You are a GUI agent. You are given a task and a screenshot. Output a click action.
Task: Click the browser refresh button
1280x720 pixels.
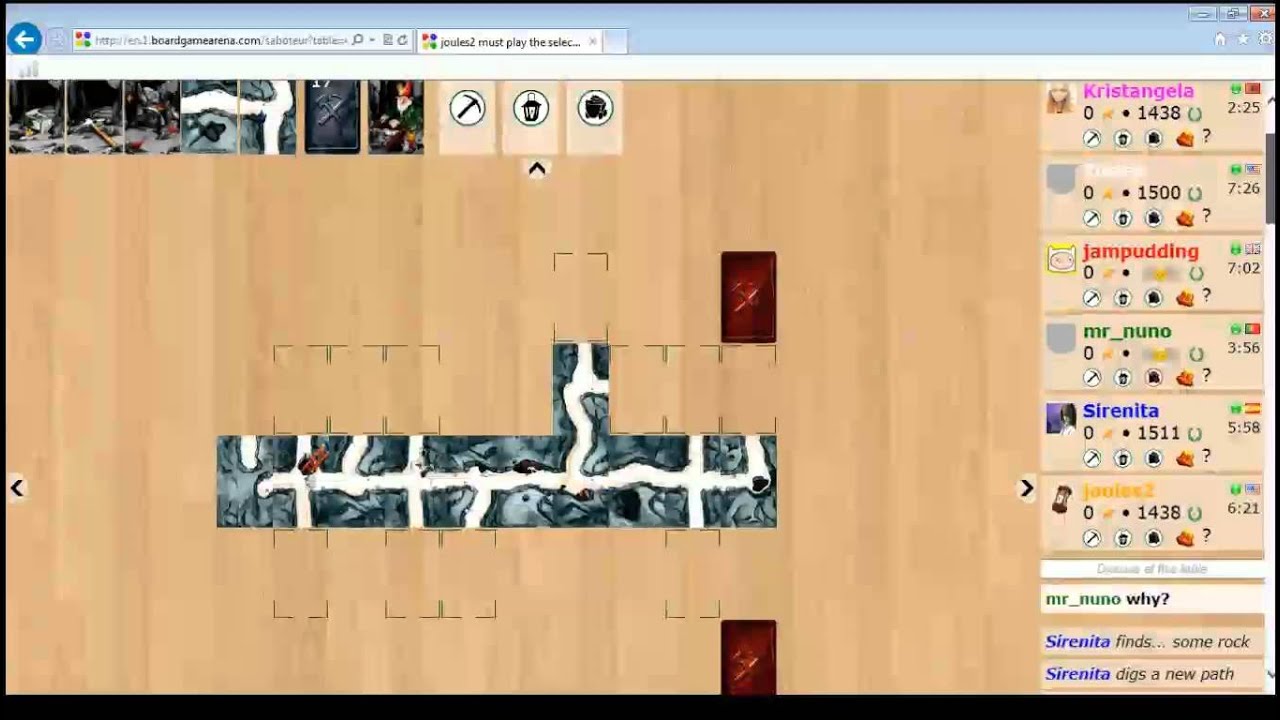pyautogui.click(x=402, y=40)
